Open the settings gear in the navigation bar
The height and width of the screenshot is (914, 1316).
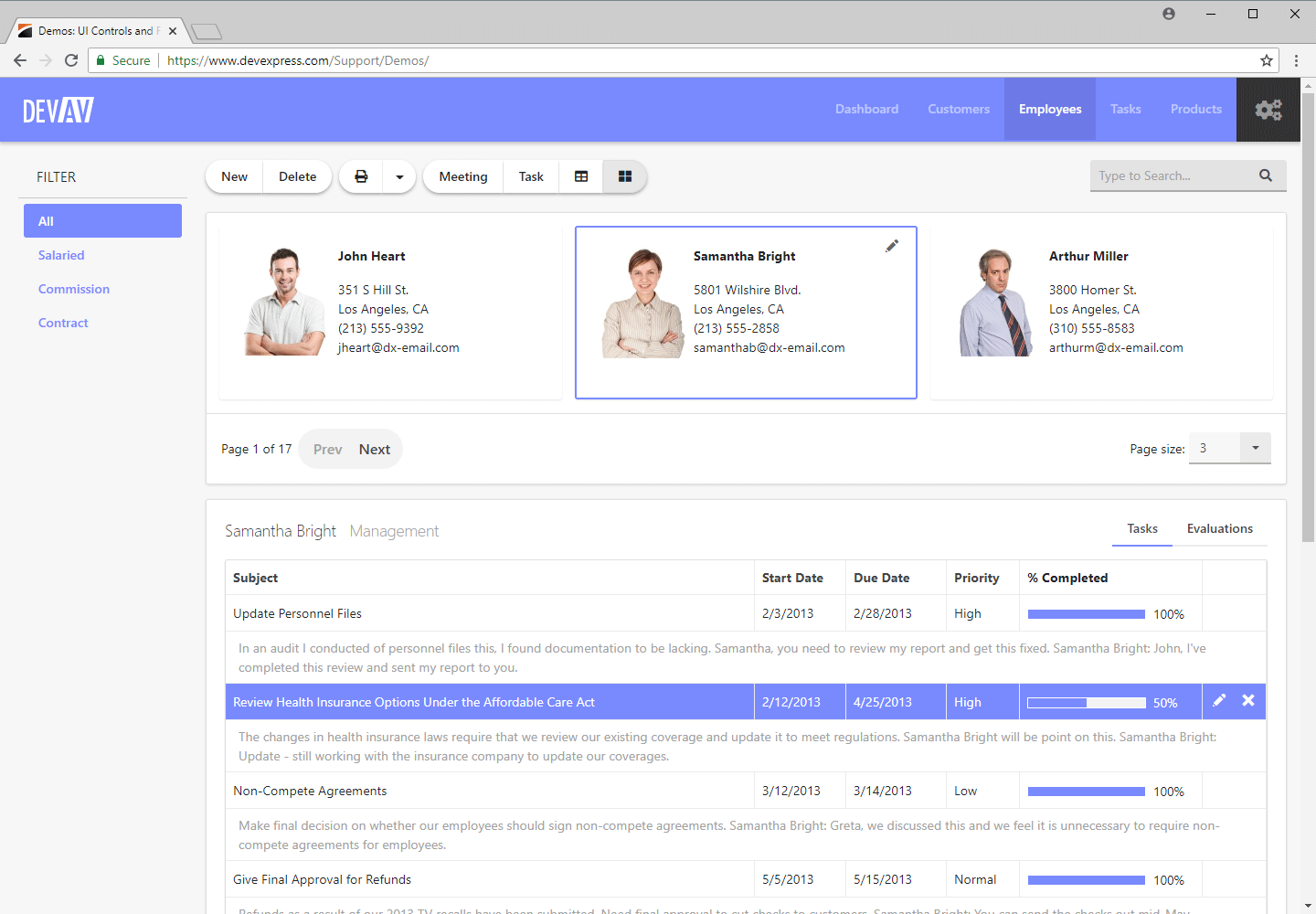1268,109
